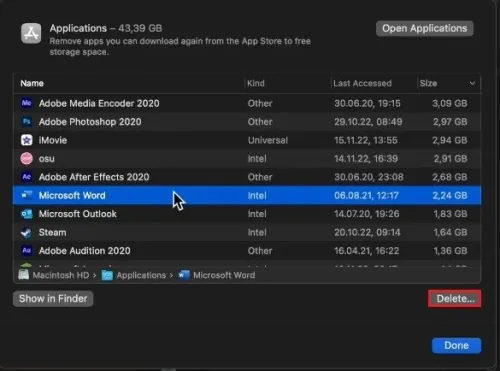The width and height of the screenshot is (500, 371).
Task: Click Show in Finder button
Action: click(x=53, y=299)
